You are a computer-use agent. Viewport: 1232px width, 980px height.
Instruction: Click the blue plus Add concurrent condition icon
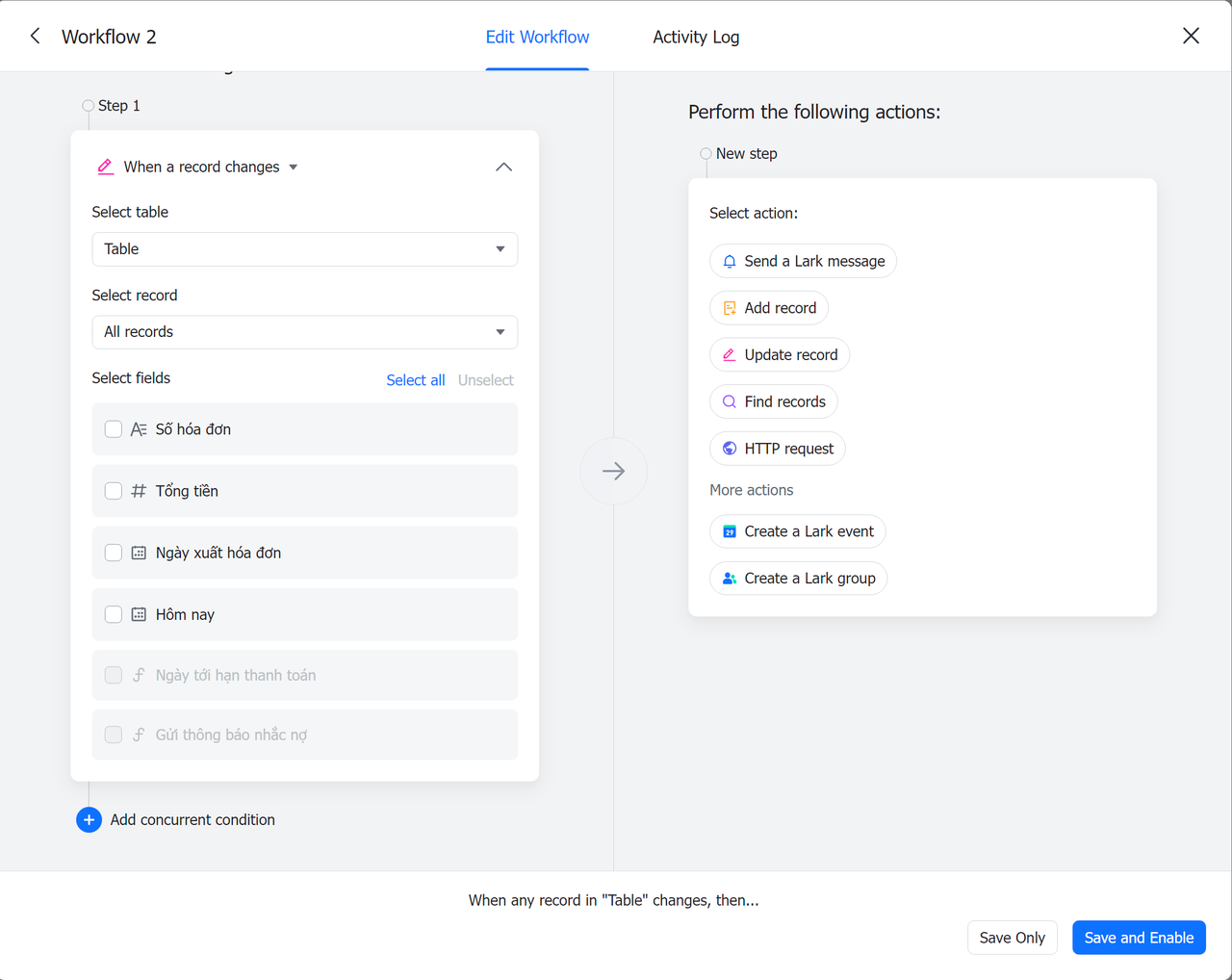(89, 820)
